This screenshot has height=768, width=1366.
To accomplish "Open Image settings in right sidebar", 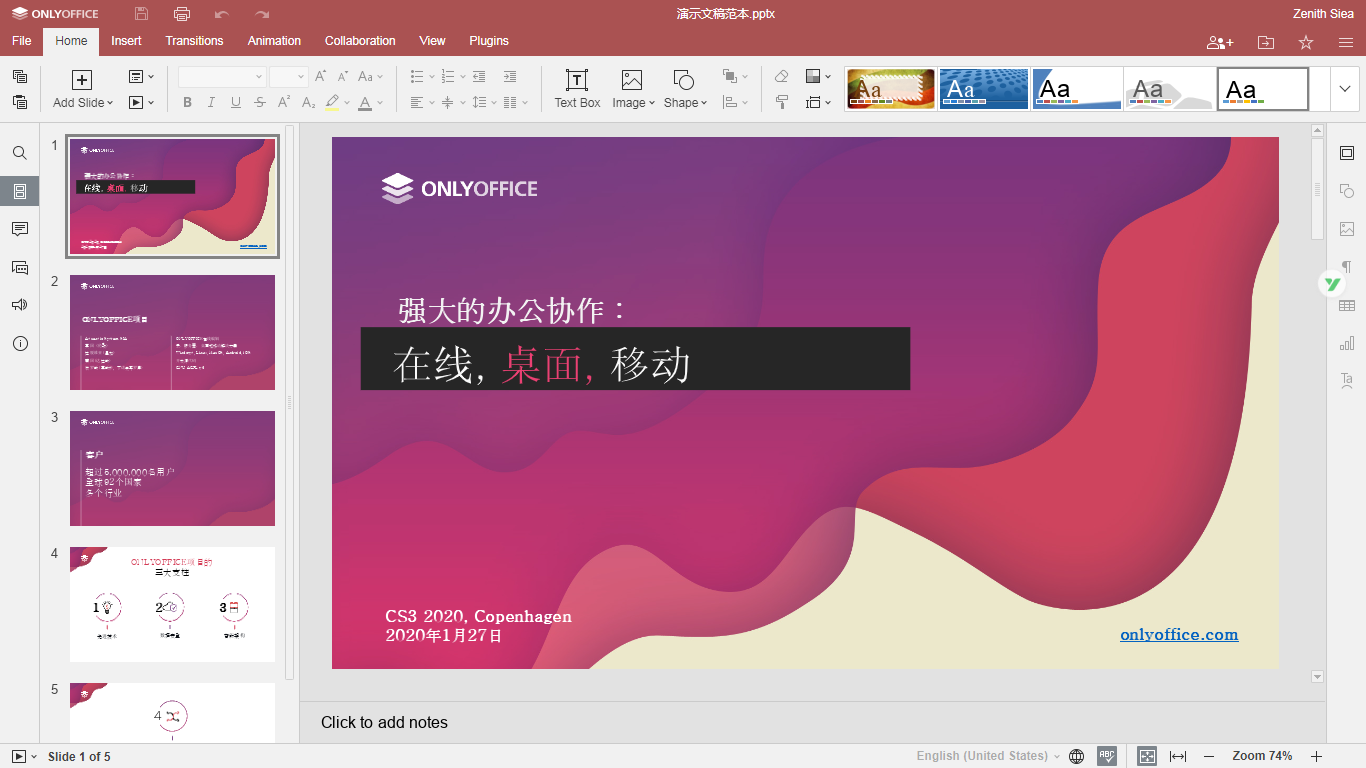I will pos(1347,229).
